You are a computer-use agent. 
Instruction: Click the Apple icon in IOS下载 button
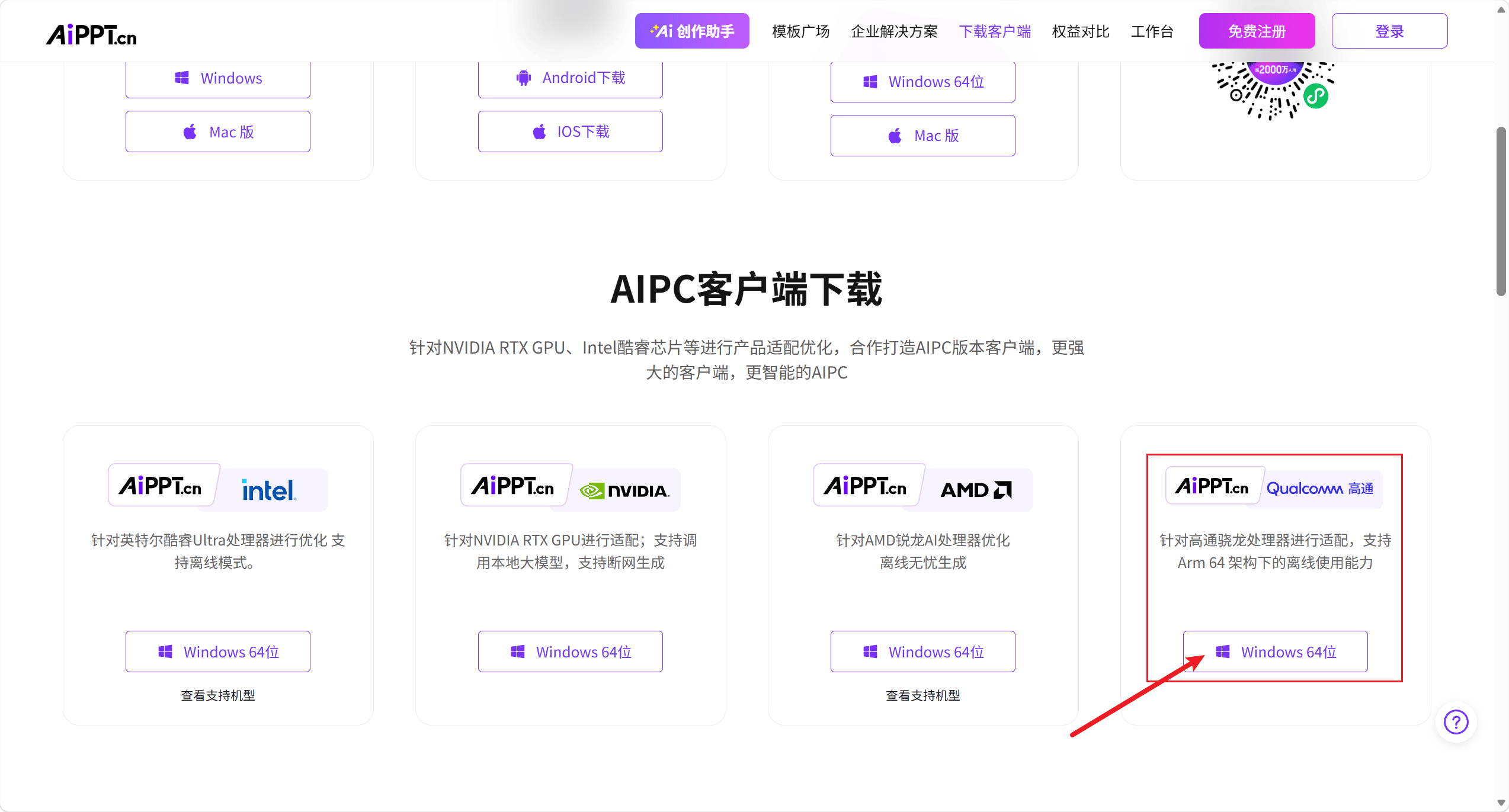539,131
